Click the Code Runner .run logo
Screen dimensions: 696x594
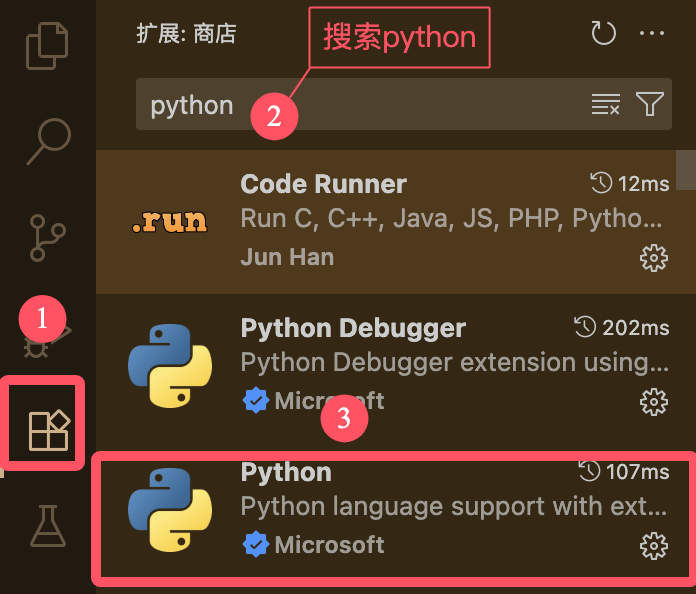170,221
